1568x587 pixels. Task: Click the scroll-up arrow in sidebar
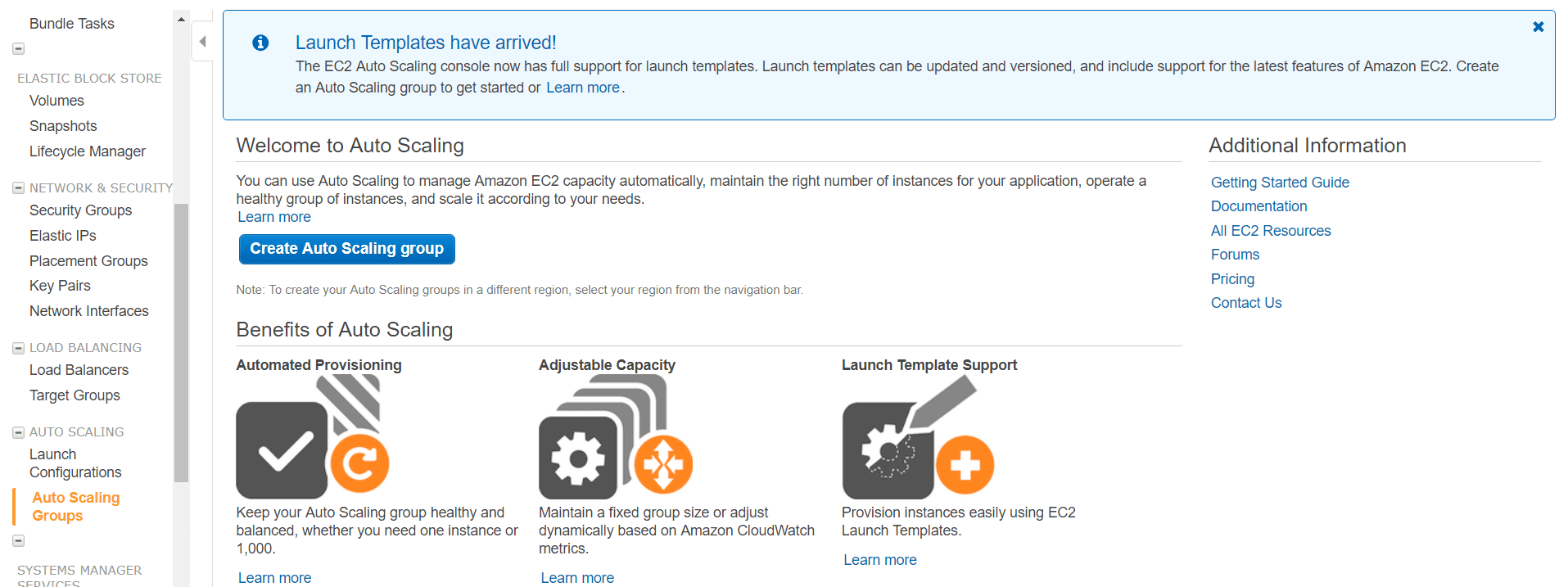tap(181, 19)
